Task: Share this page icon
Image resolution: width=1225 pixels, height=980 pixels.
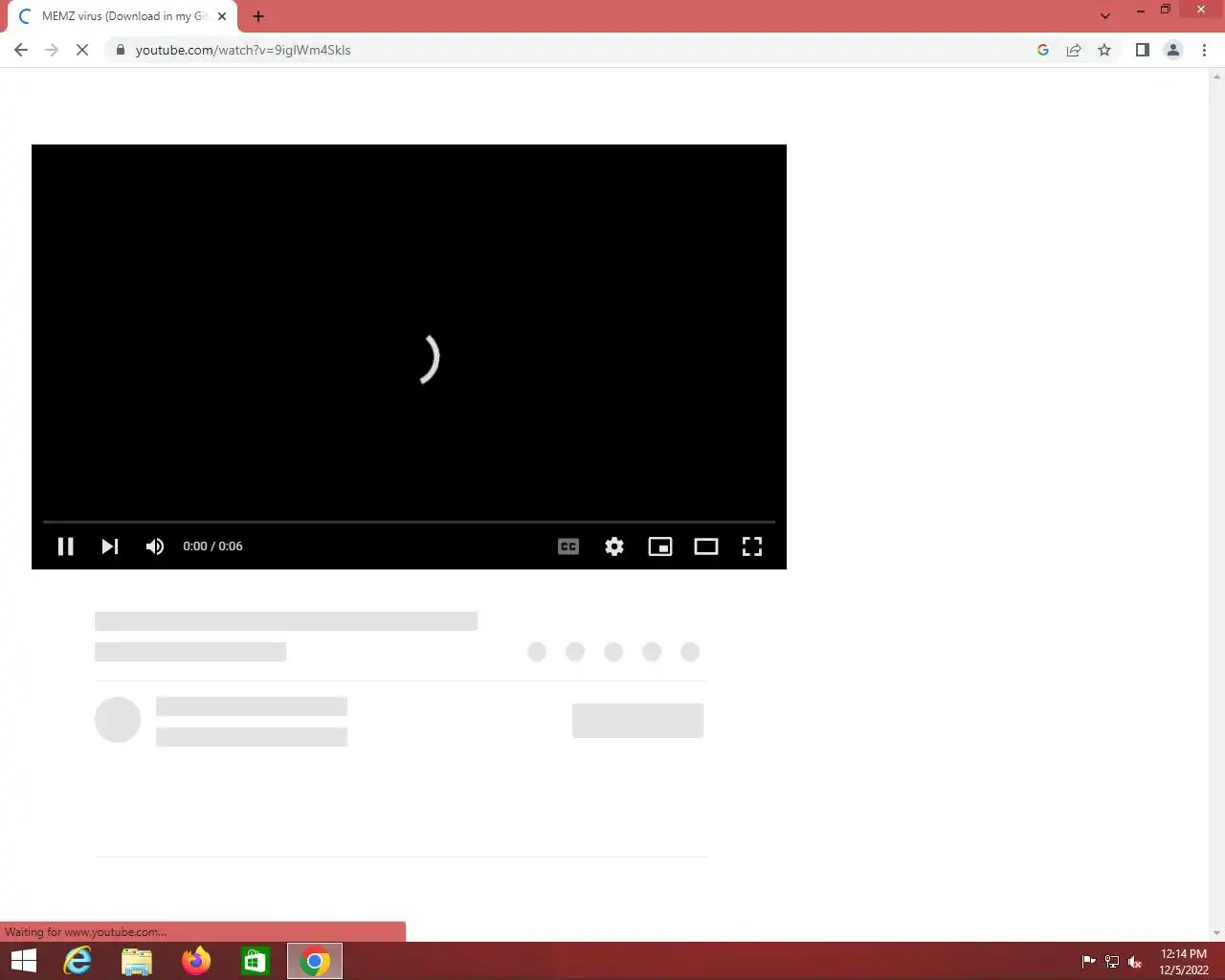Action: click(x=1074, y=50)
